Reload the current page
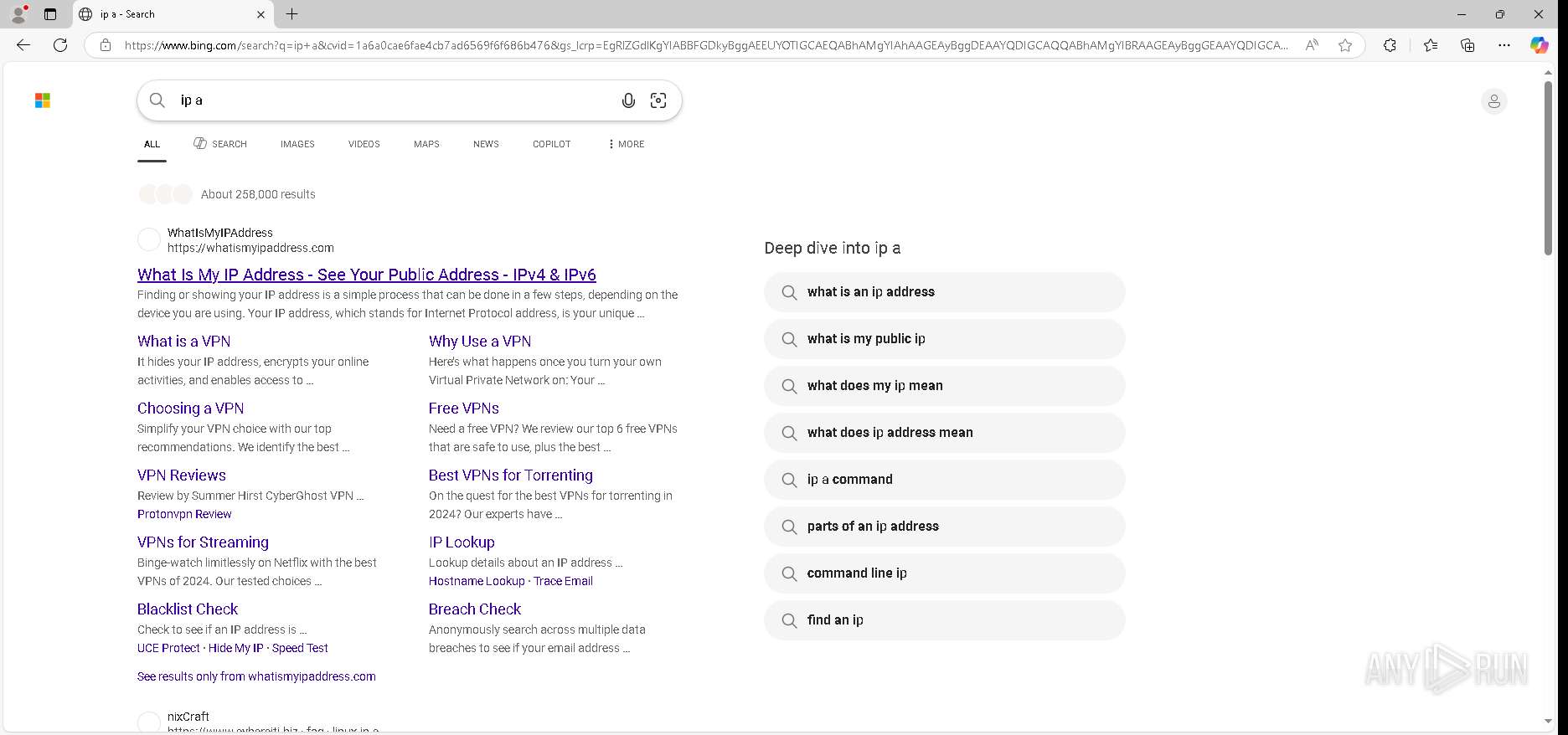This screenshot has height=735, width=1568. point(60,45)
